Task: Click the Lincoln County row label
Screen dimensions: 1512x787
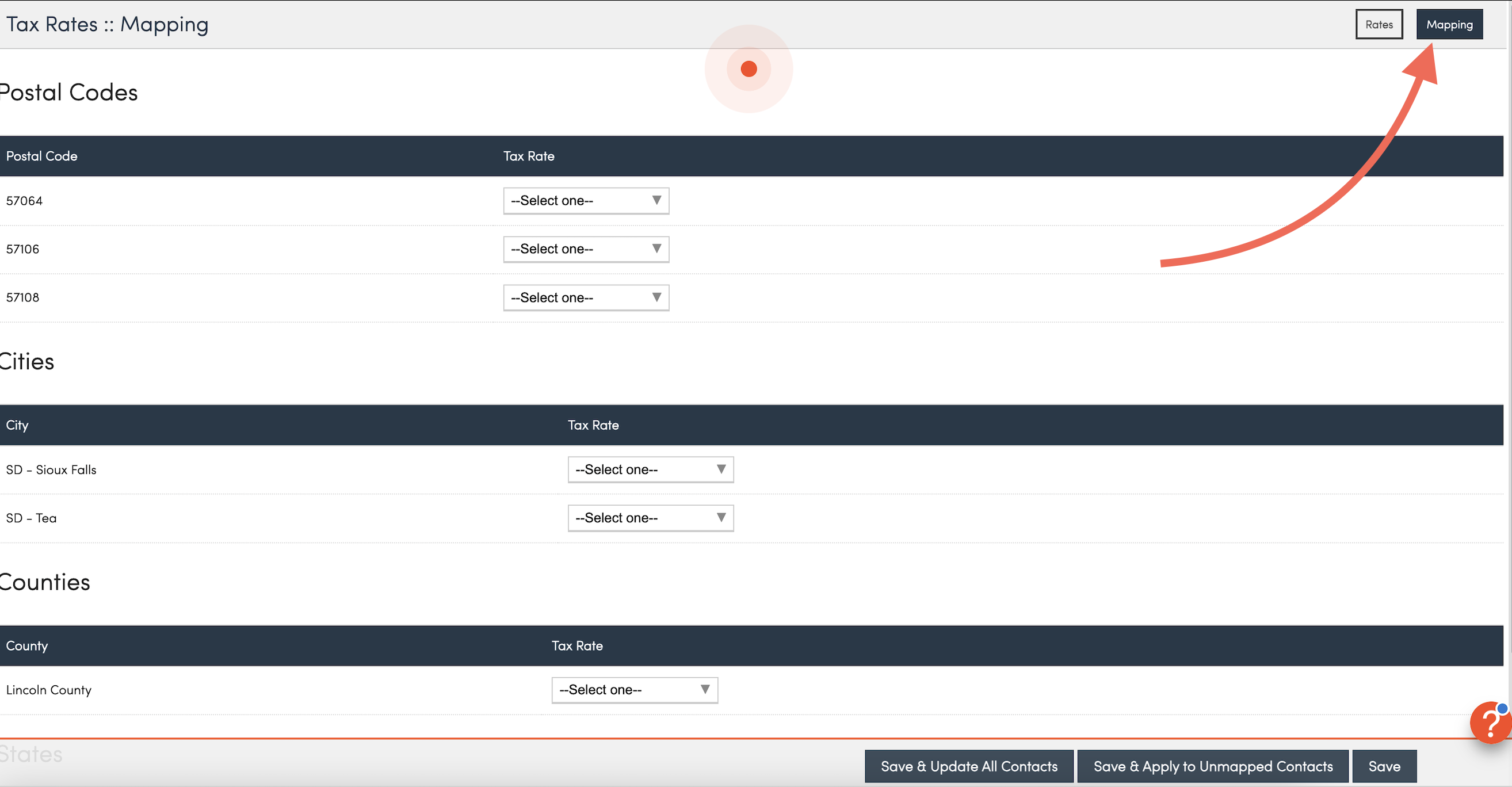Action: 49,690
